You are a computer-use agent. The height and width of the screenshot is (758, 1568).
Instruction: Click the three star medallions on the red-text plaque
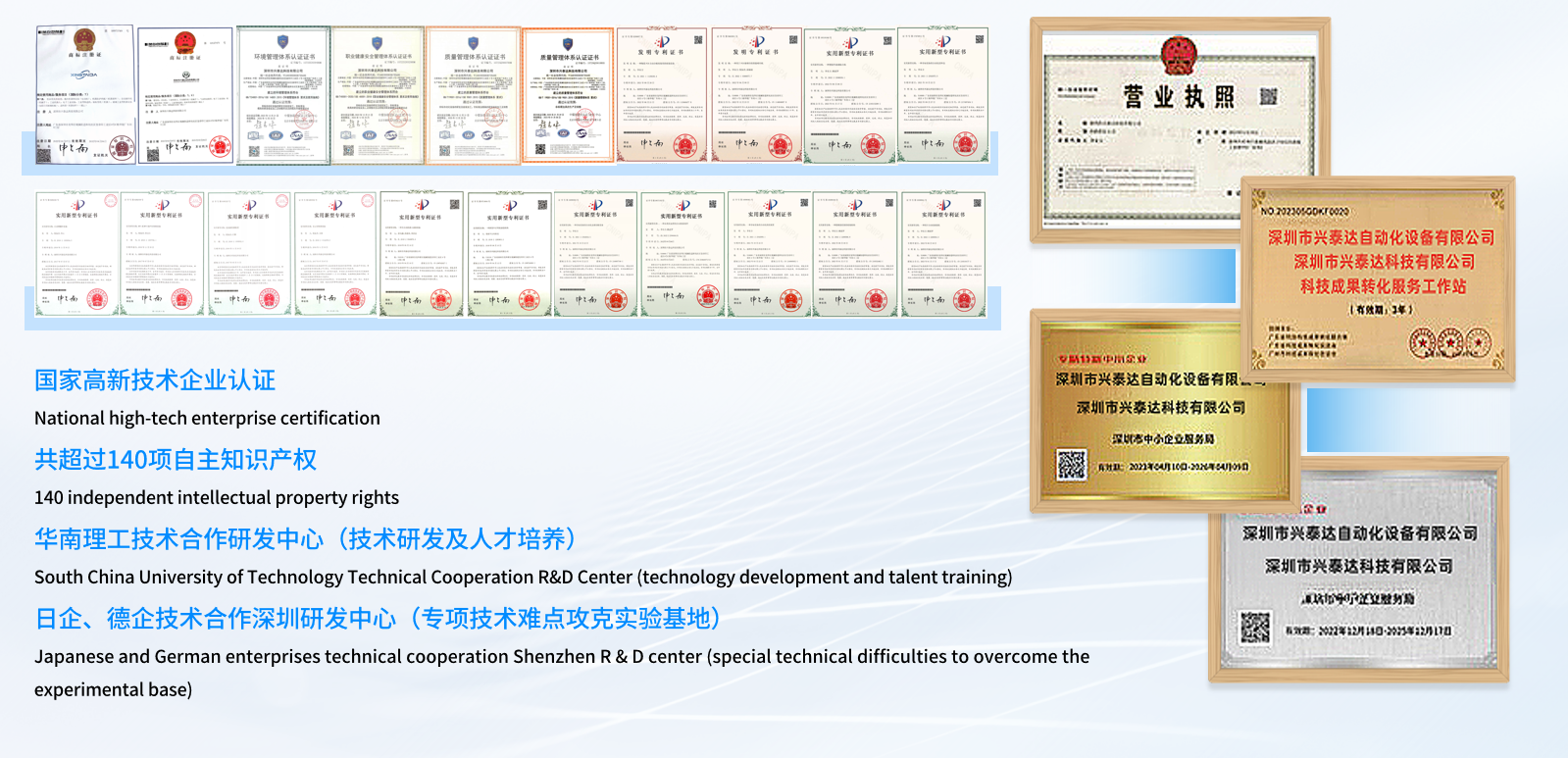pos(1449,344)
